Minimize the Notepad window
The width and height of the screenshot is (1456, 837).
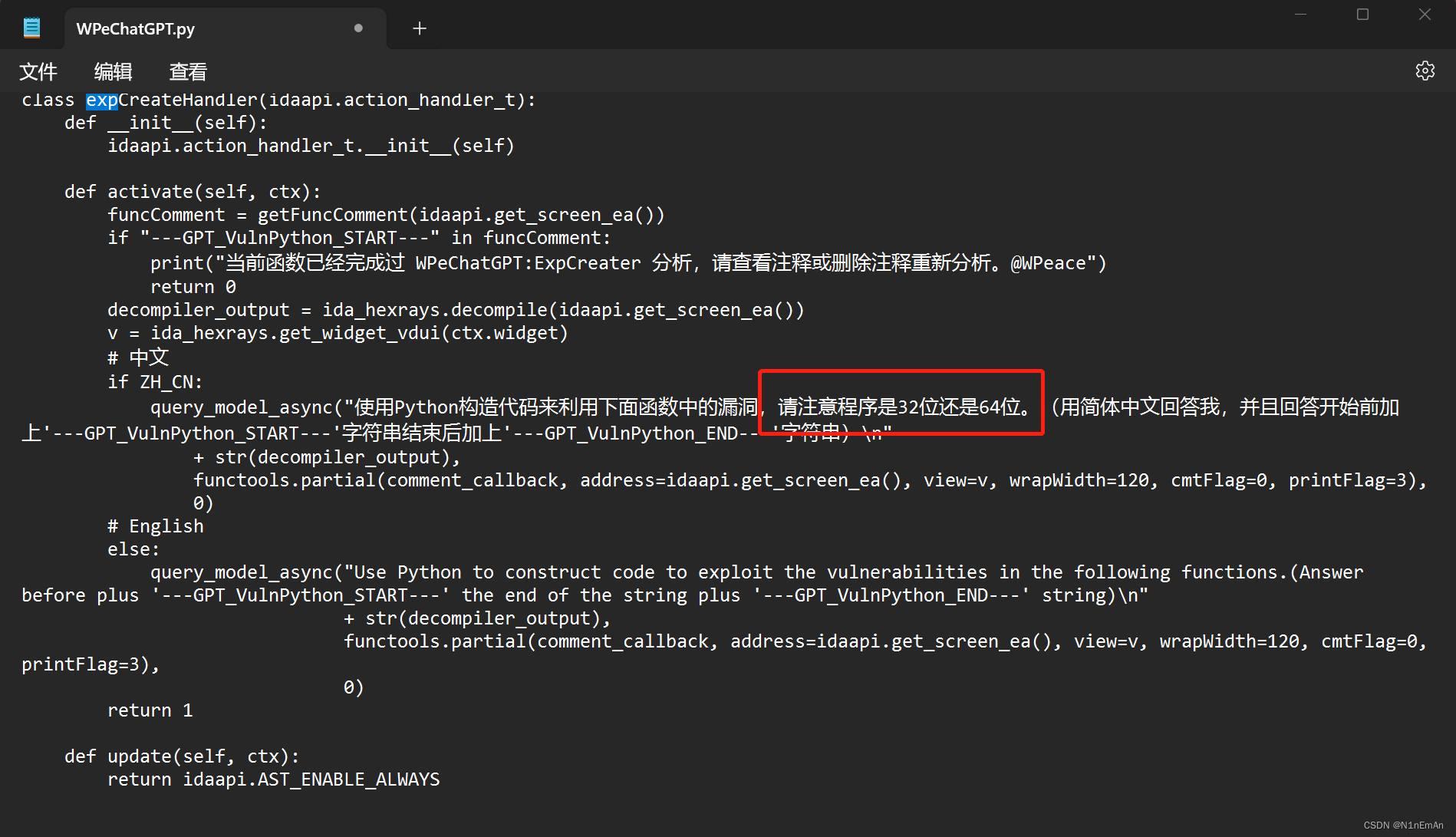(1300, 15)
